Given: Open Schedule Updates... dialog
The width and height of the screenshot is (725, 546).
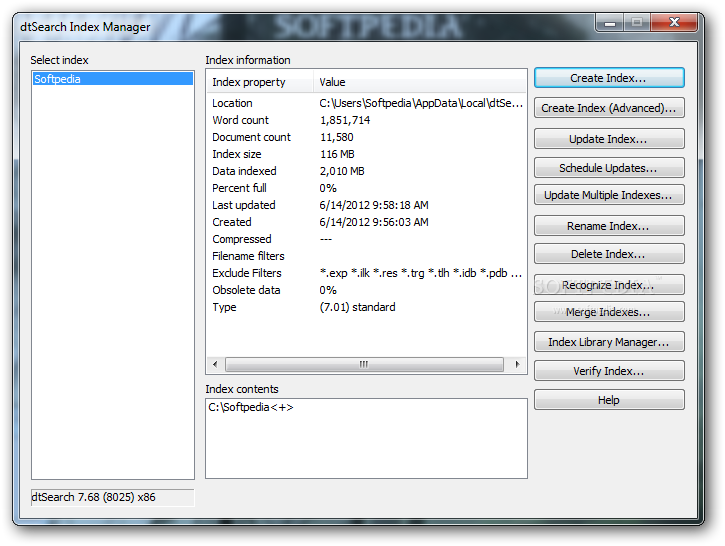Looking at the screenshot, I should pos(609,168).
